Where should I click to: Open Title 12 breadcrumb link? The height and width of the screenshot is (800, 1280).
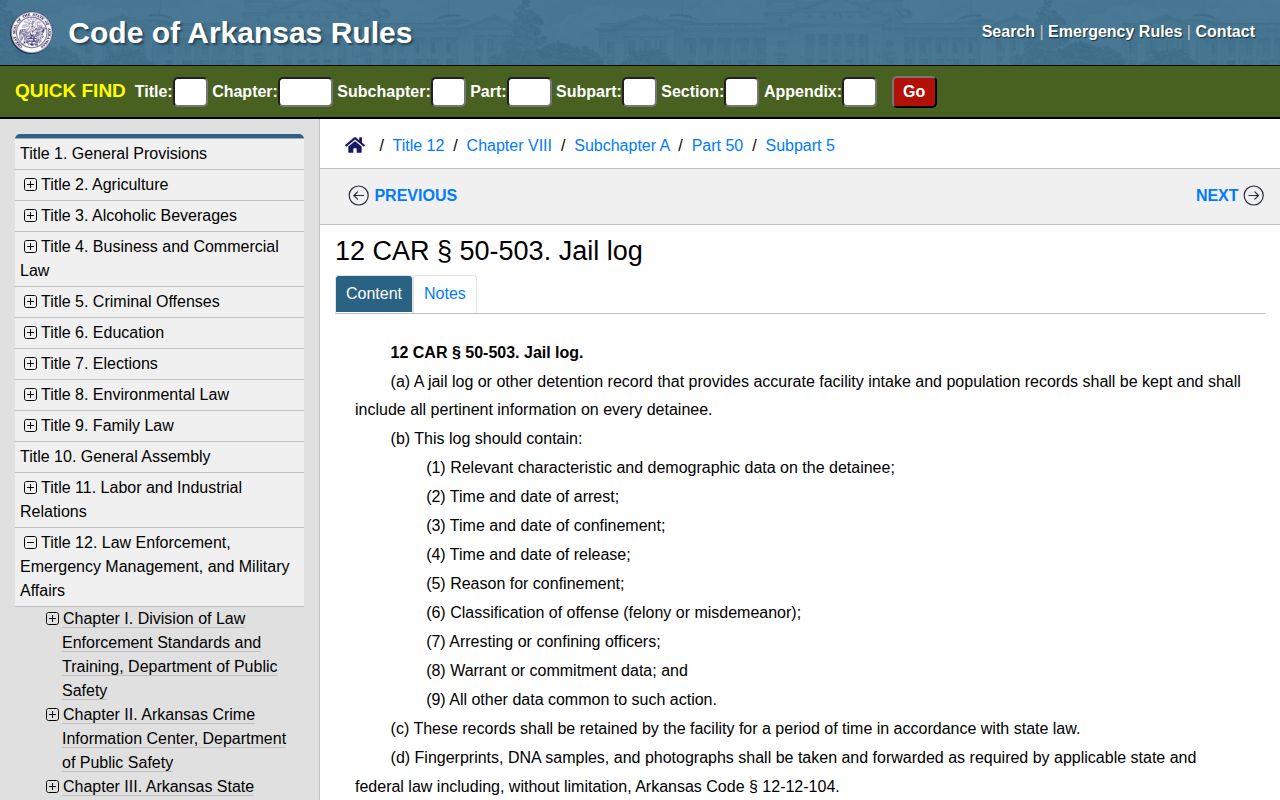point(418,145)
